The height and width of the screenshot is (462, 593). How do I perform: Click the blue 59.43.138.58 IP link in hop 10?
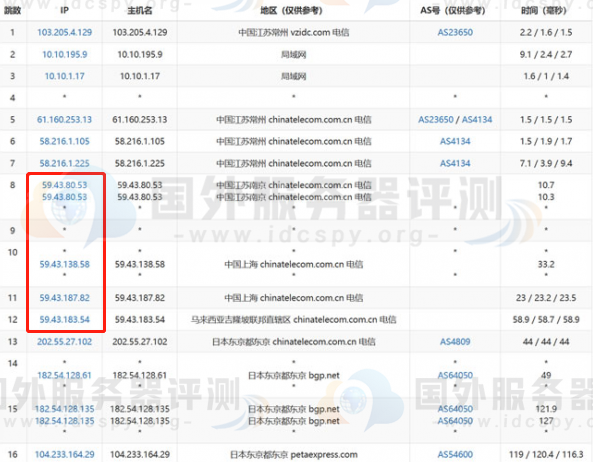tap(65, 264)
